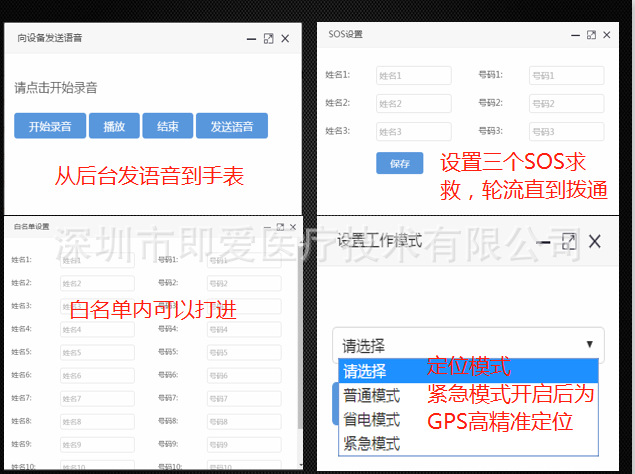Close the SOS设置 window
Image resolution: width=635 pixels, height=474 pixels.
[x=607, y=35]
